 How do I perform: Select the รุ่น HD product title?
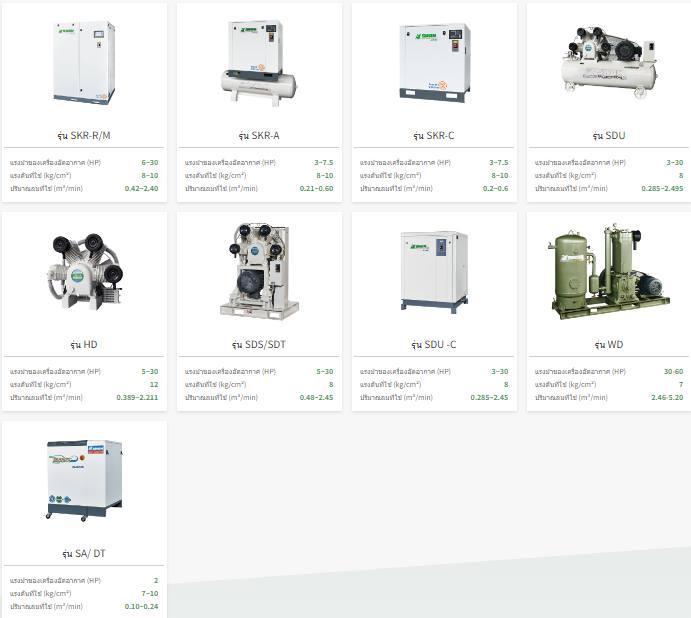coord(84,345)
